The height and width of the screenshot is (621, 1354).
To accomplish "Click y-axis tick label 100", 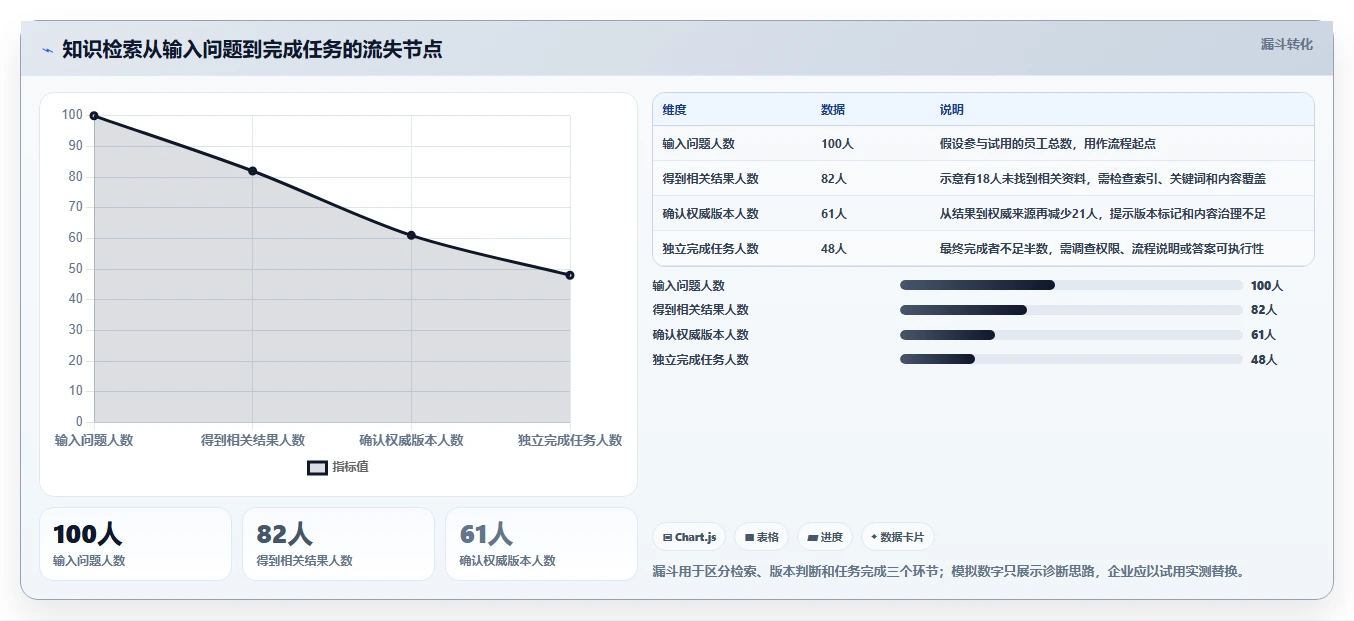I will point(72,115).
